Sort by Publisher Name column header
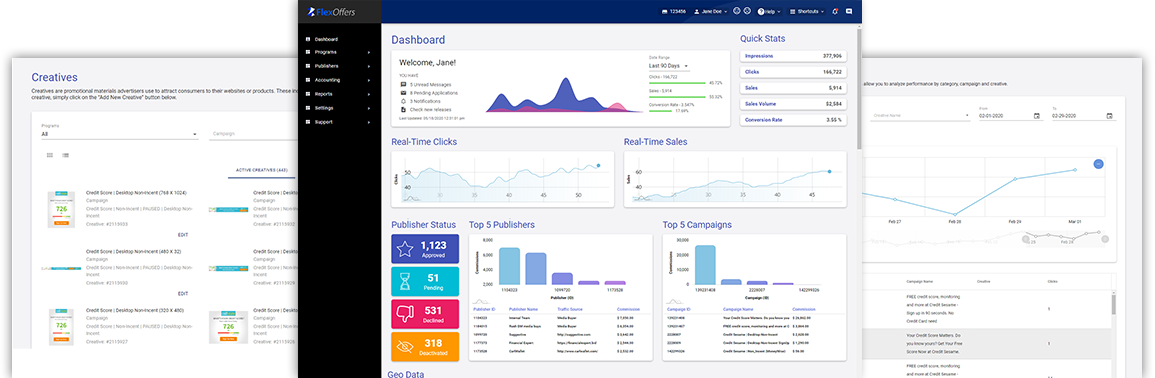The width and height of the screenshot is (1155, 378). pos(524,309)
